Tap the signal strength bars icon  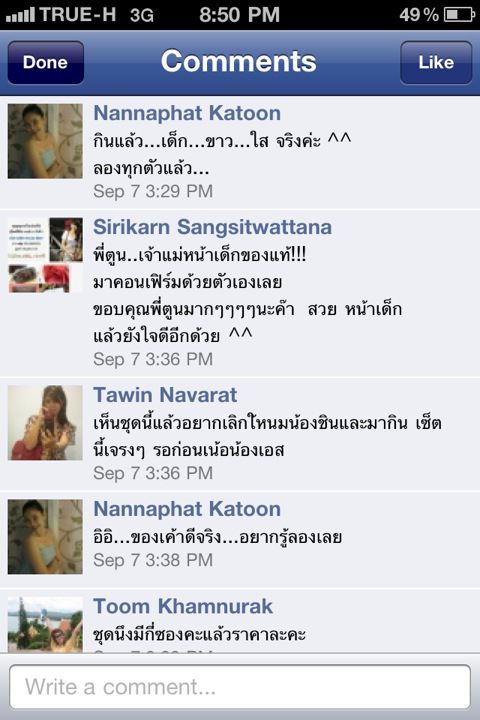[20, 15]
